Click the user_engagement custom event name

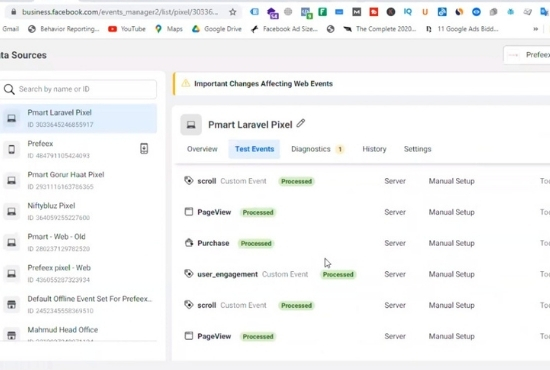click(x=227, y=274)
